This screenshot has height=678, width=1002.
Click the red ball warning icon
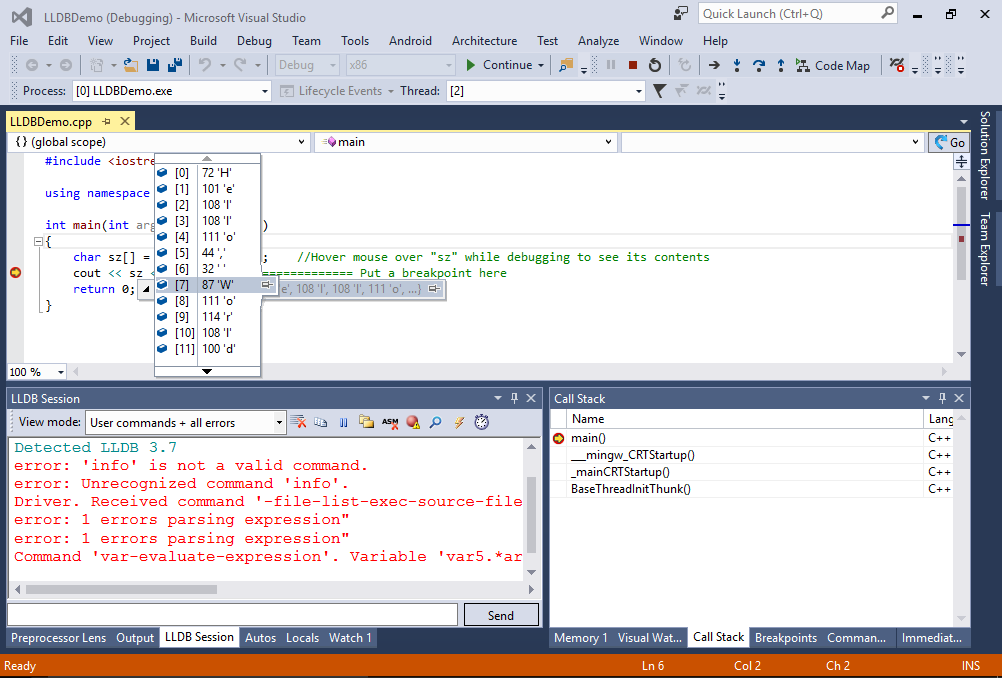click(413, 422)
